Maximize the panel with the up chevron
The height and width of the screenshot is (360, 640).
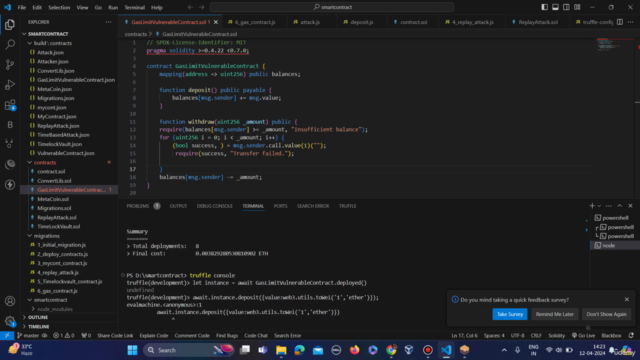click(x=620, y=206)
